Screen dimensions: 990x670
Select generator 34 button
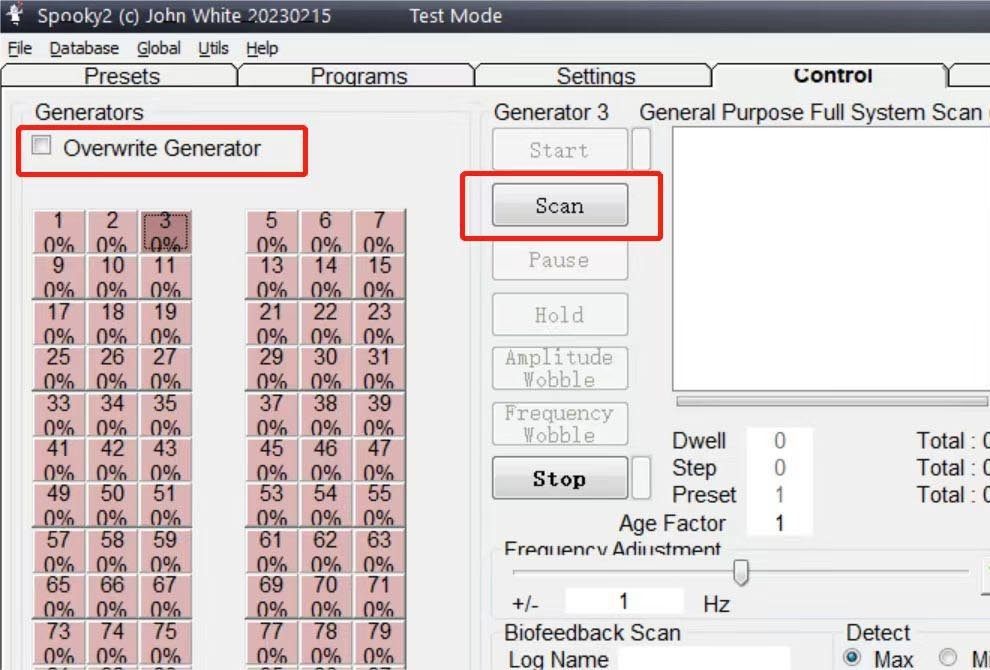pos(112,414)
